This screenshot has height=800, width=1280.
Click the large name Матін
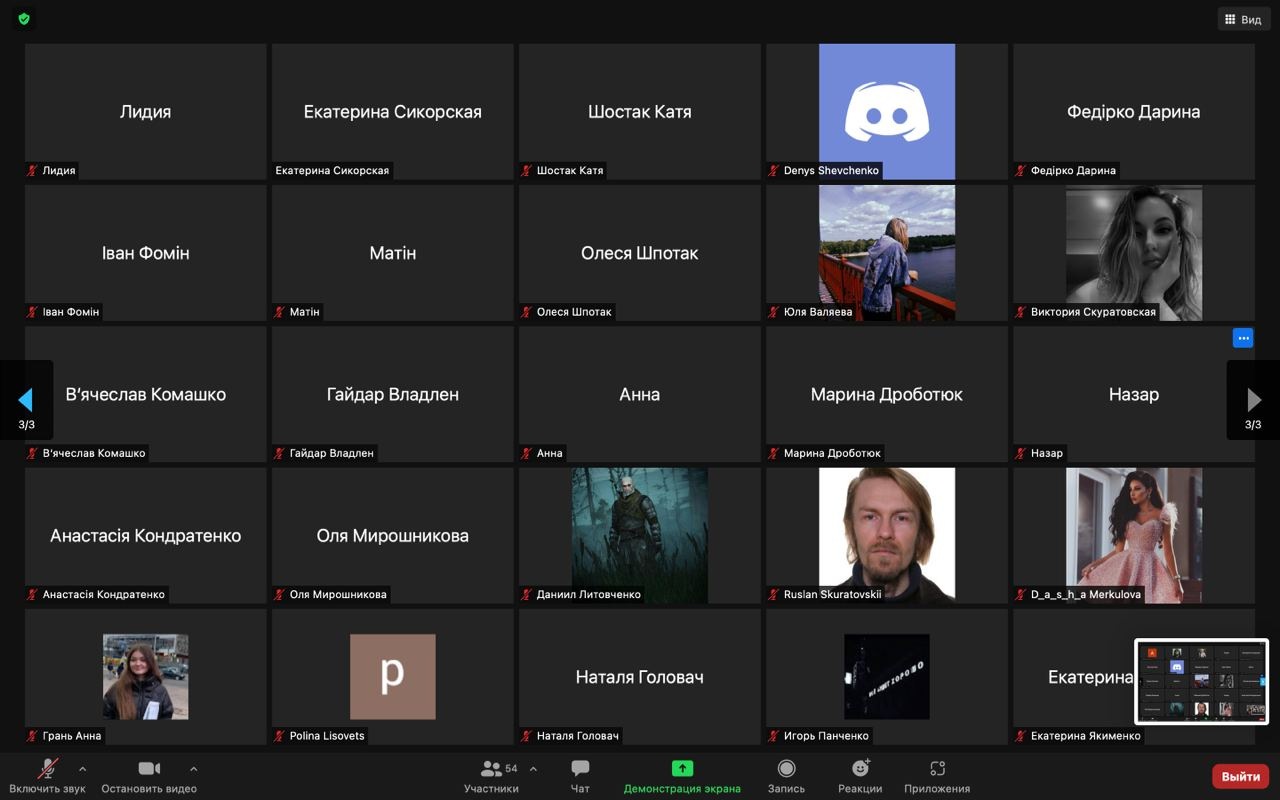[x=393, y=253]
